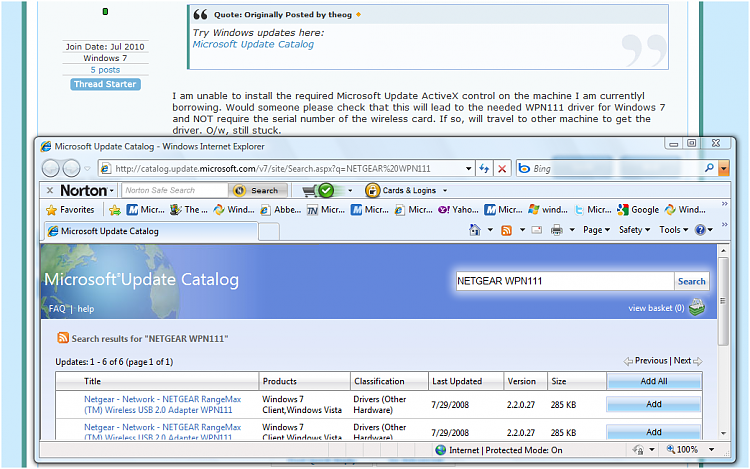Open the Tools menu
This screenshot has height=469, width=750.
pos(673,230)
